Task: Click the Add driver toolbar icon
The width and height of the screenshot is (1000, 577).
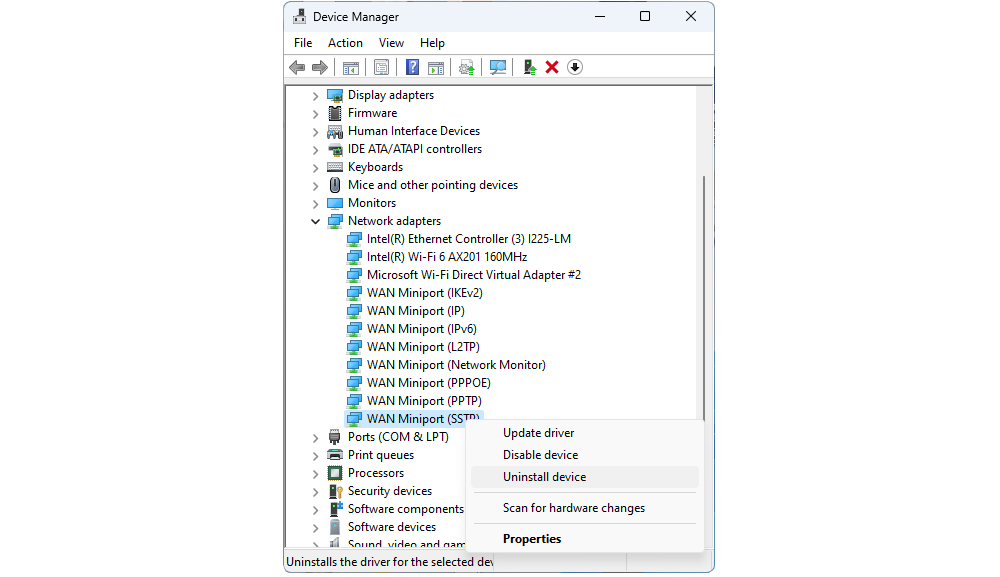Action: (529, 67)
